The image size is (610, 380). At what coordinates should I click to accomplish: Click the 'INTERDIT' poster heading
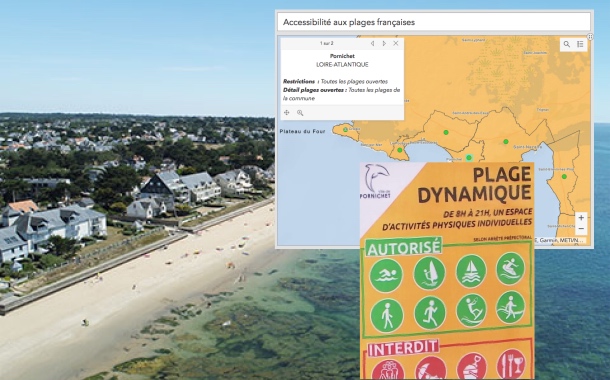pyautogui.click(x=403, y=348)
